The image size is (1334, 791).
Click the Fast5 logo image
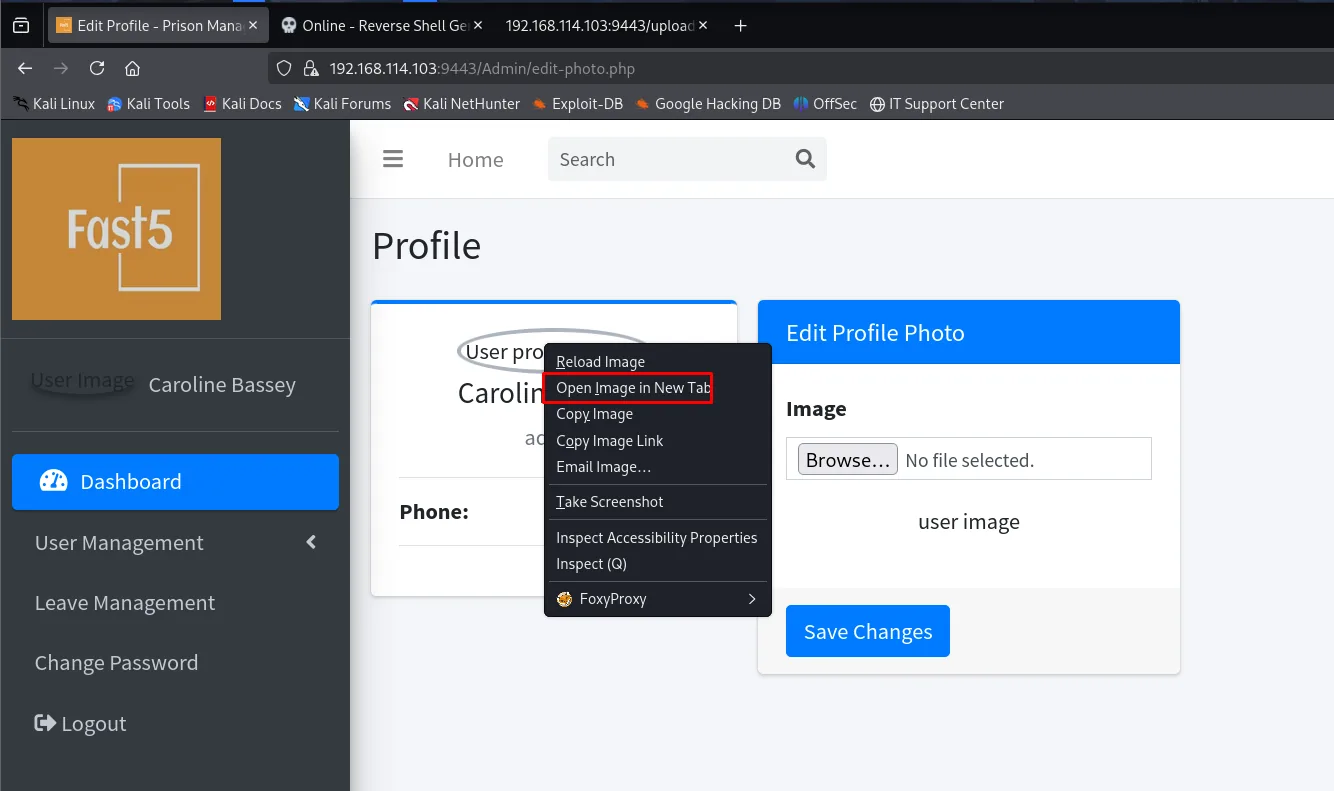point(116,229)
